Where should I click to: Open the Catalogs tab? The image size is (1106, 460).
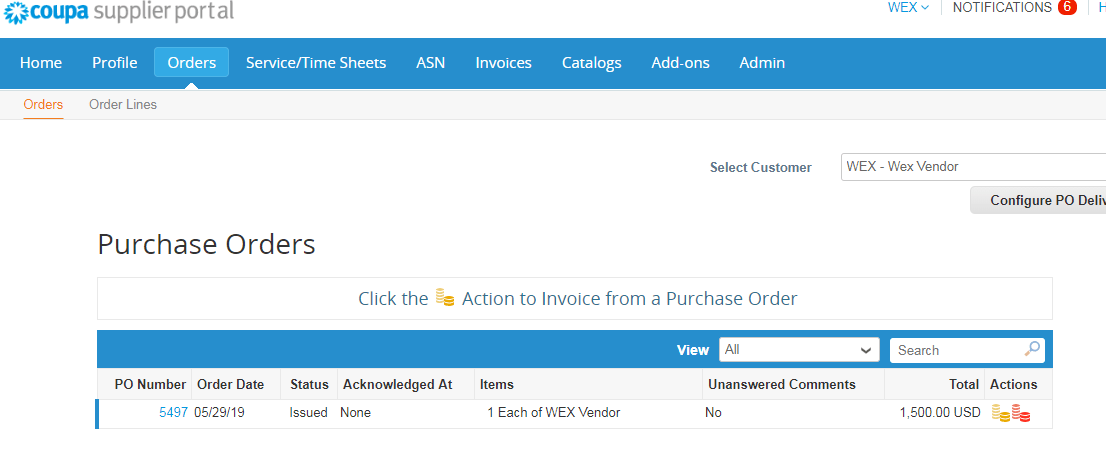pos(591,63)
